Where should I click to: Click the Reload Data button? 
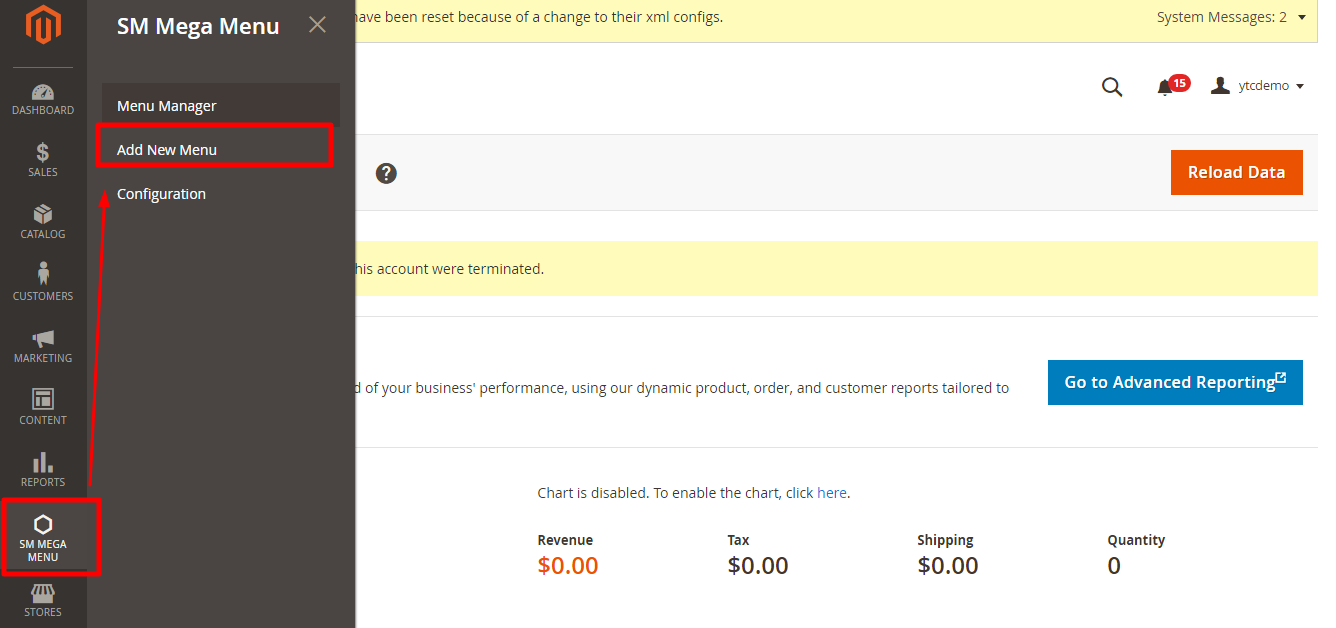click(1236, 172)
